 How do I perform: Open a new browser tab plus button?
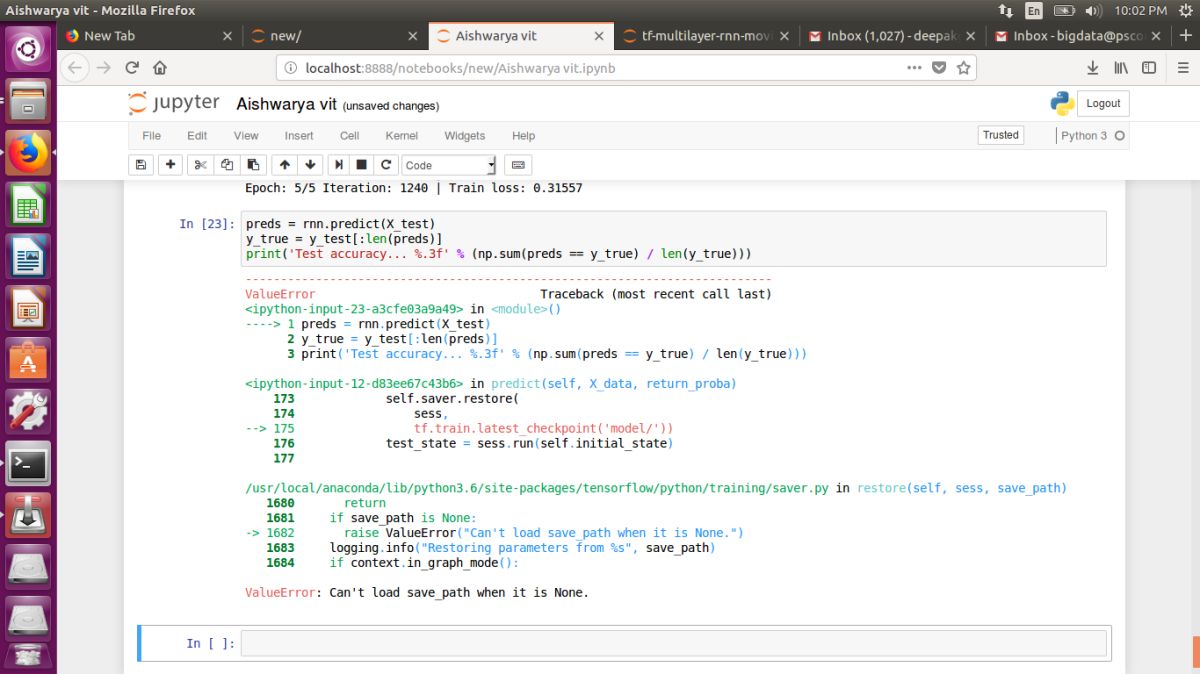[x=1186, y=35]
